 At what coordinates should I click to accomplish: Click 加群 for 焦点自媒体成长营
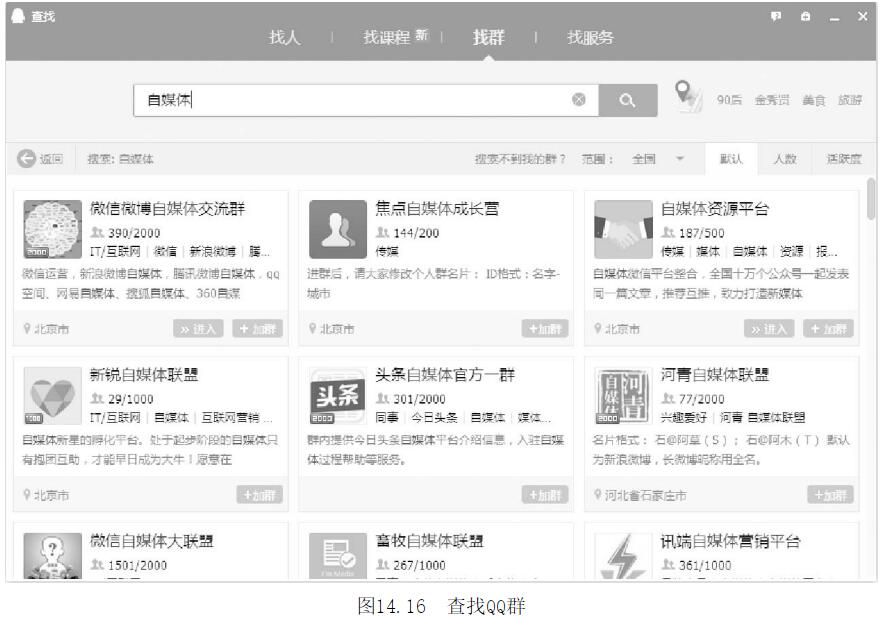point(545,329)
